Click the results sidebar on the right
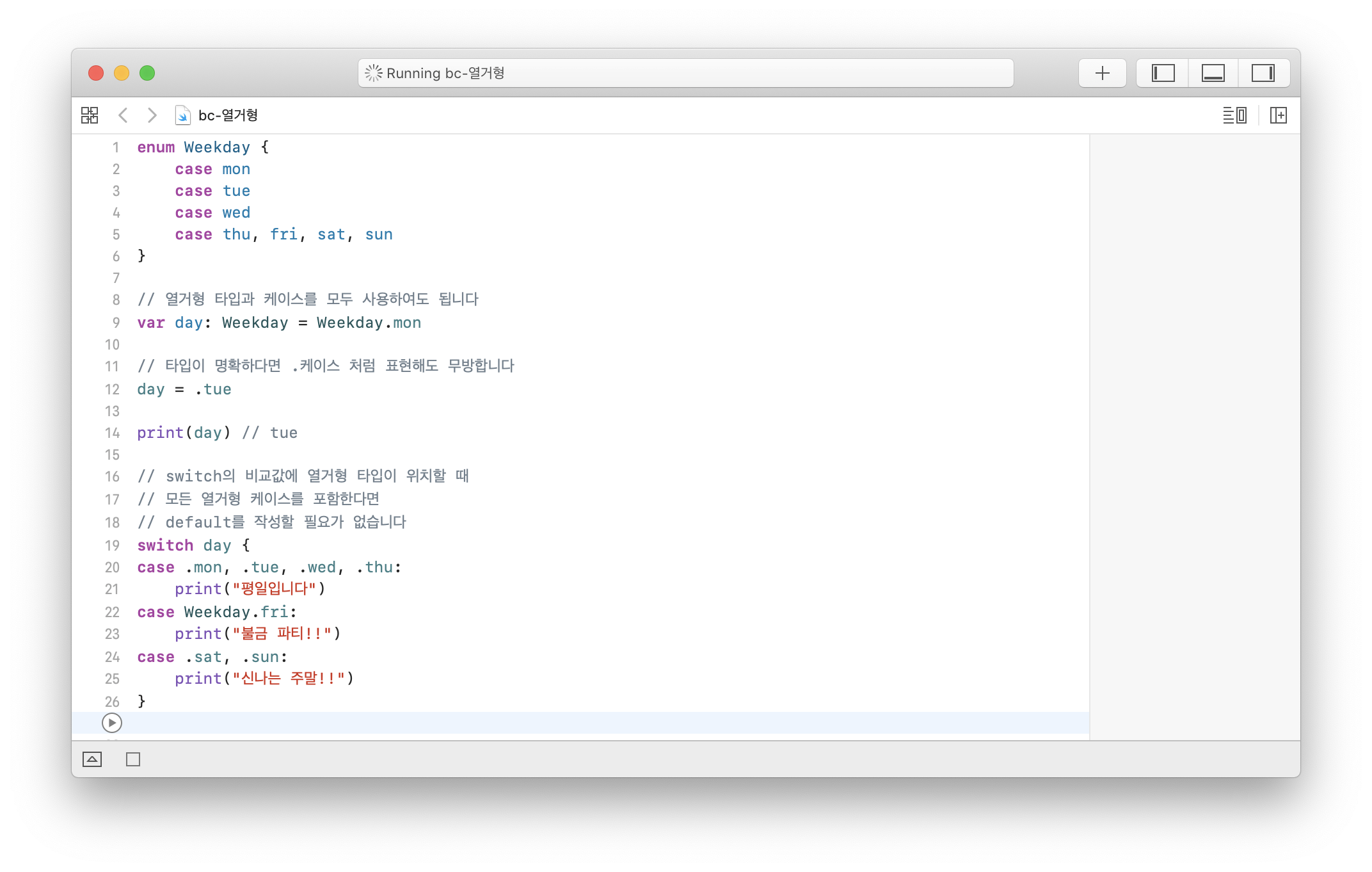Screen dimensions: 1372x872 pyautogui.click(x=1194, y=435)
